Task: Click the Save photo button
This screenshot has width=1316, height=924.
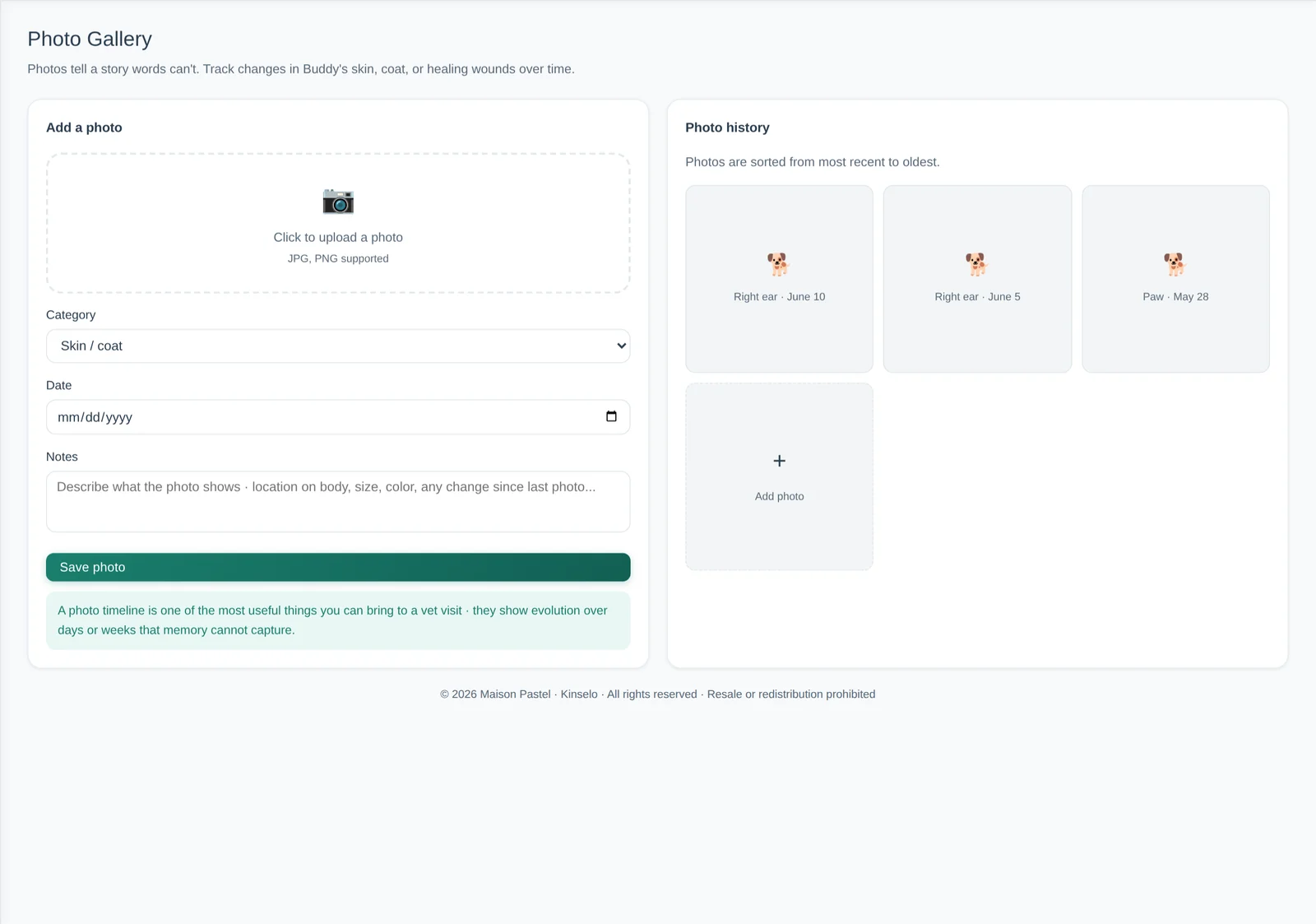Action: (338, 567)
